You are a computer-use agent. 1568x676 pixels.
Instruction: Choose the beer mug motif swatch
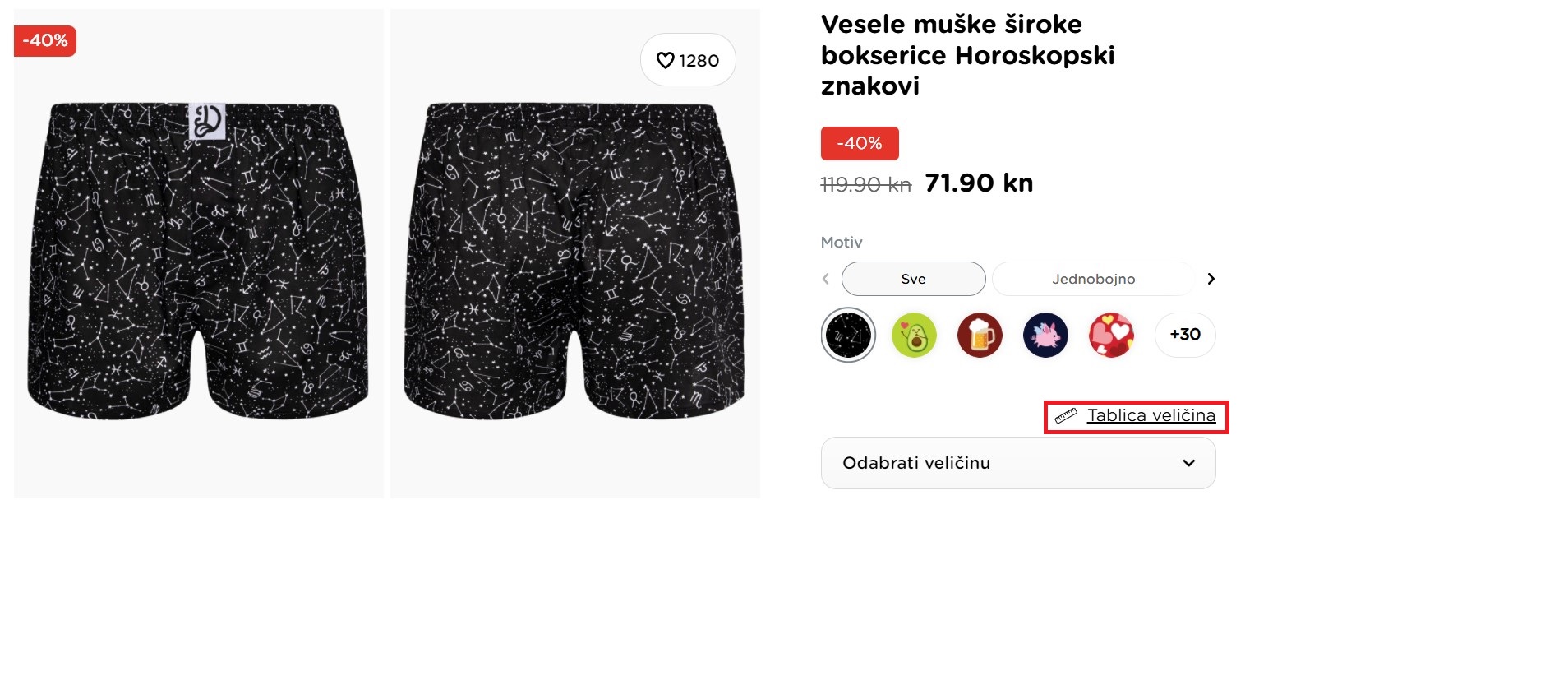click(x=980, y=335)
